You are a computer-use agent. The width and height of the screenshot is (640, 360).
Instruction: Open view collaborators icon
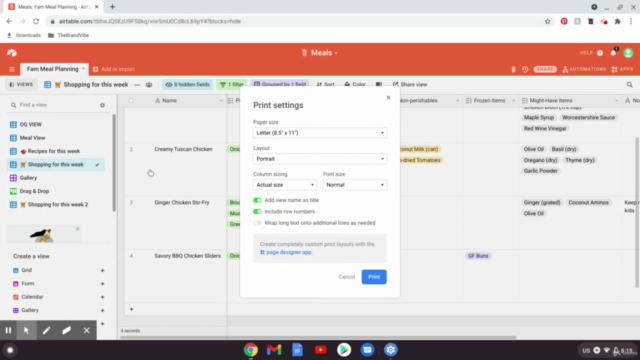pos(149,84)
